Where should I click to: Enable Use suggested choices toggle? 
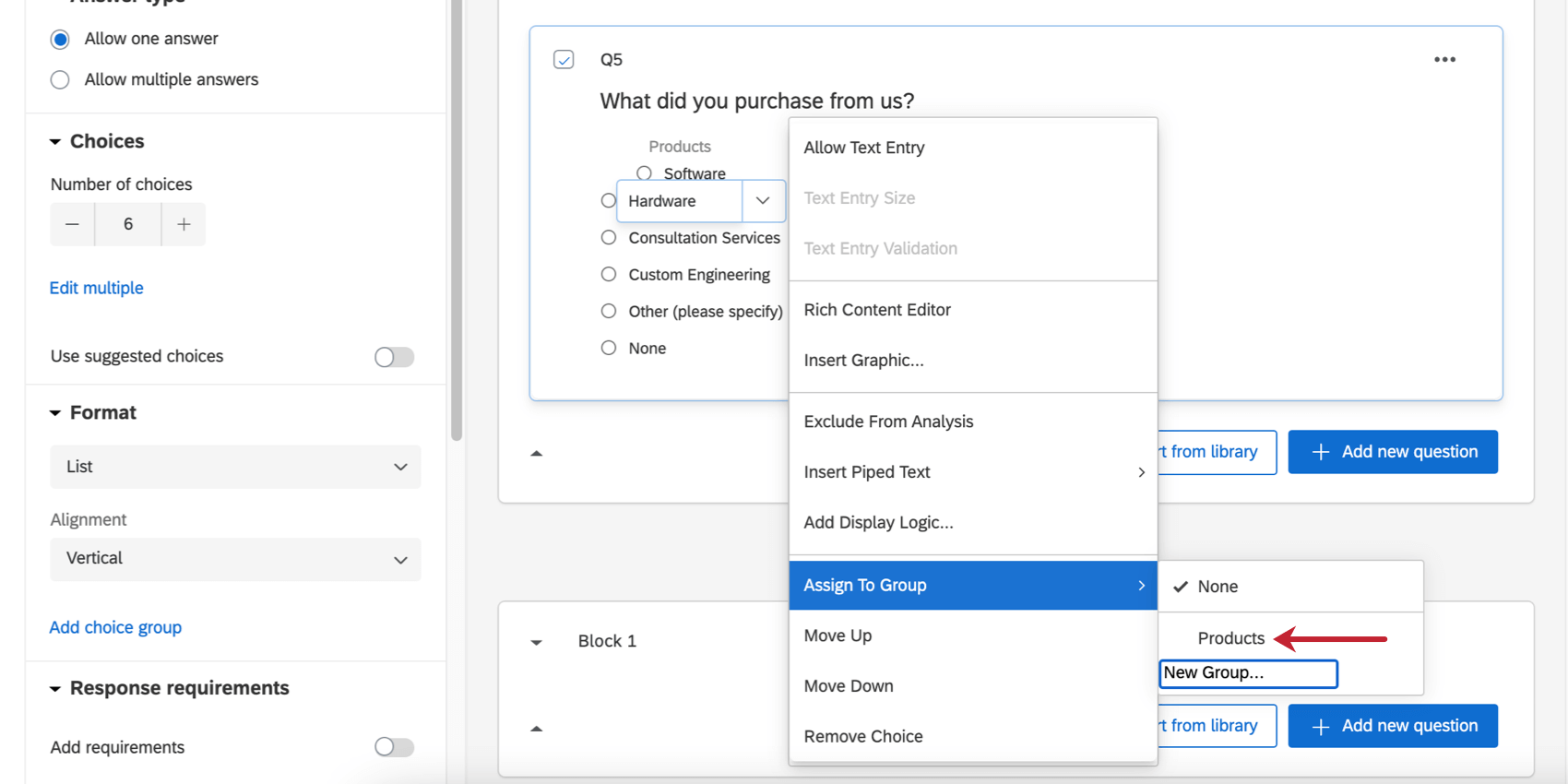tap(394, 357)
